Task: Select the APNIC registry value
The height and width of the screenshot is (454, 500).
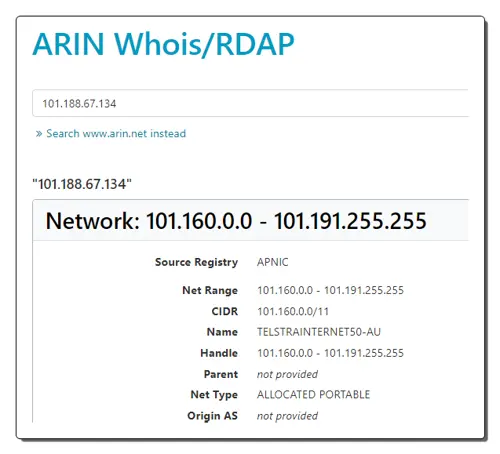Action: 272,262
